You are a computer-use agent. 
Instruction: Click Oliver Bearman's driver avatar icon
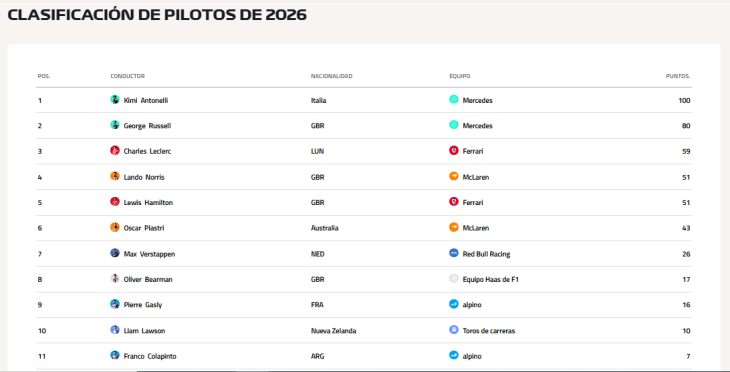(x=115, y=278)
